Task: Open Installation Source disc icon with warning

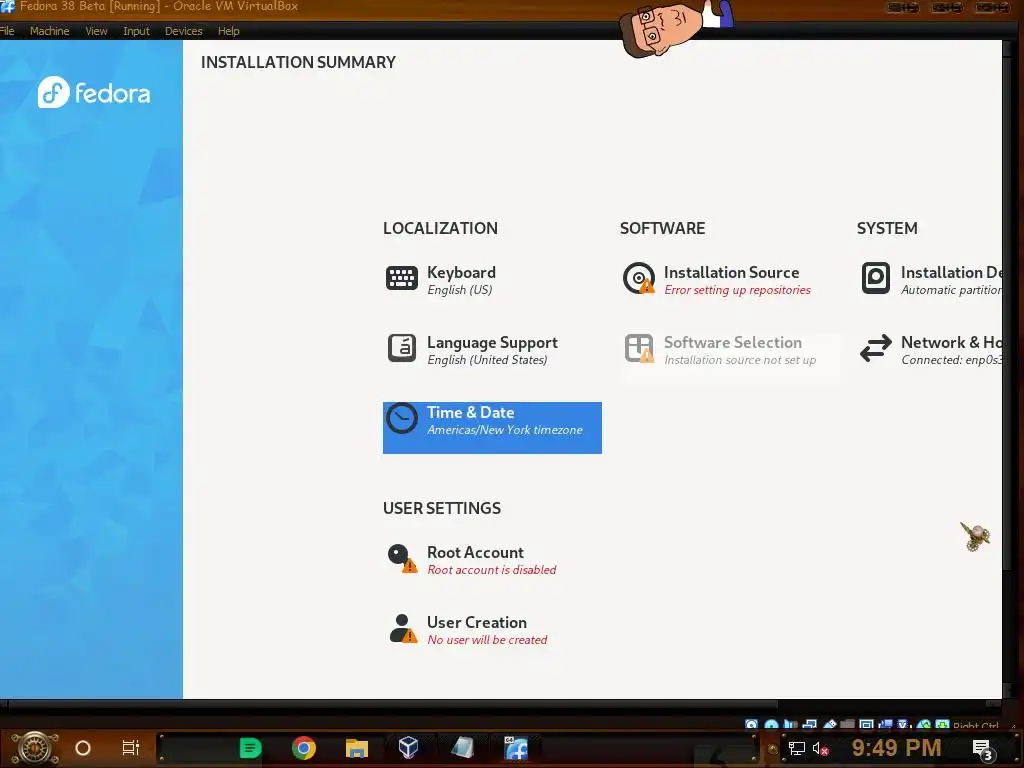Action: click(x=639, y=278)
